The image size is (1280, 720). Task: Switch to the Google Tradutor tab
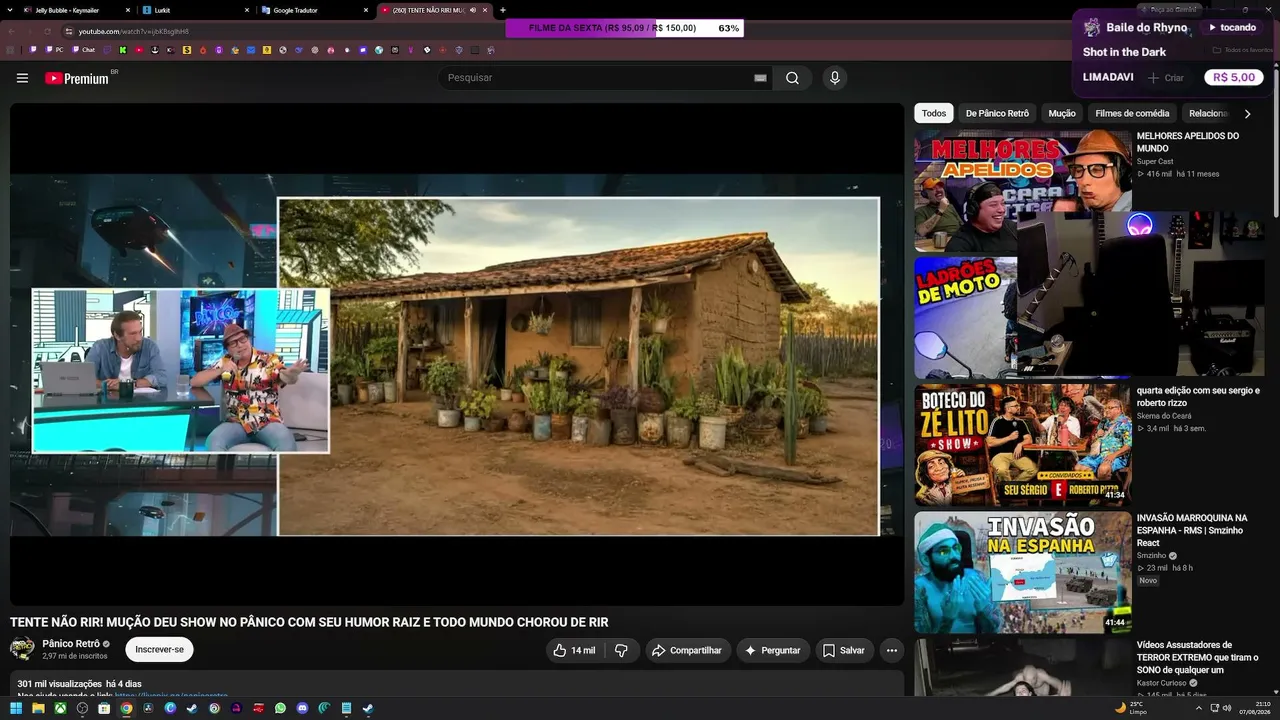315,10
